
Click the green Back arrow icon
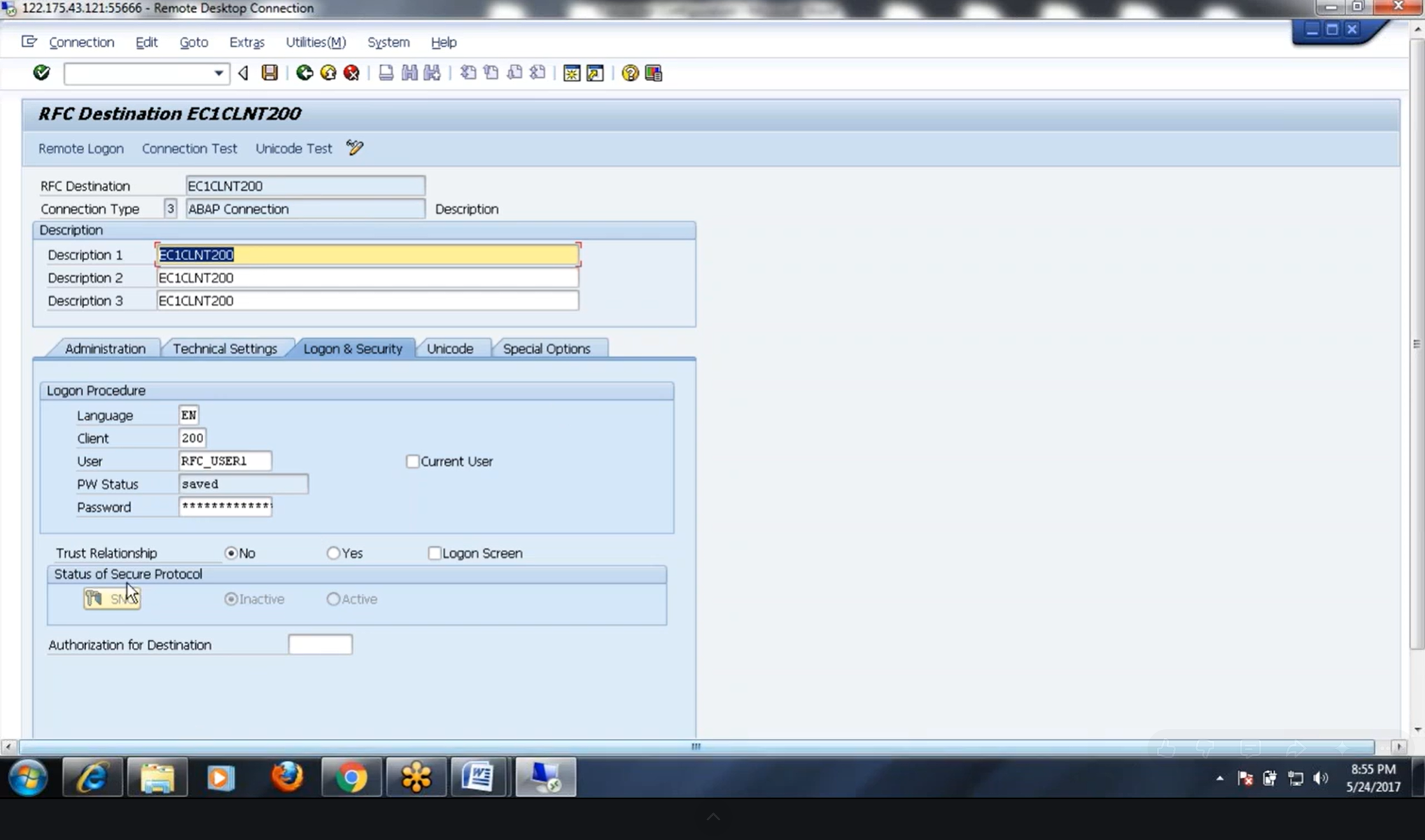pos(304,73)
